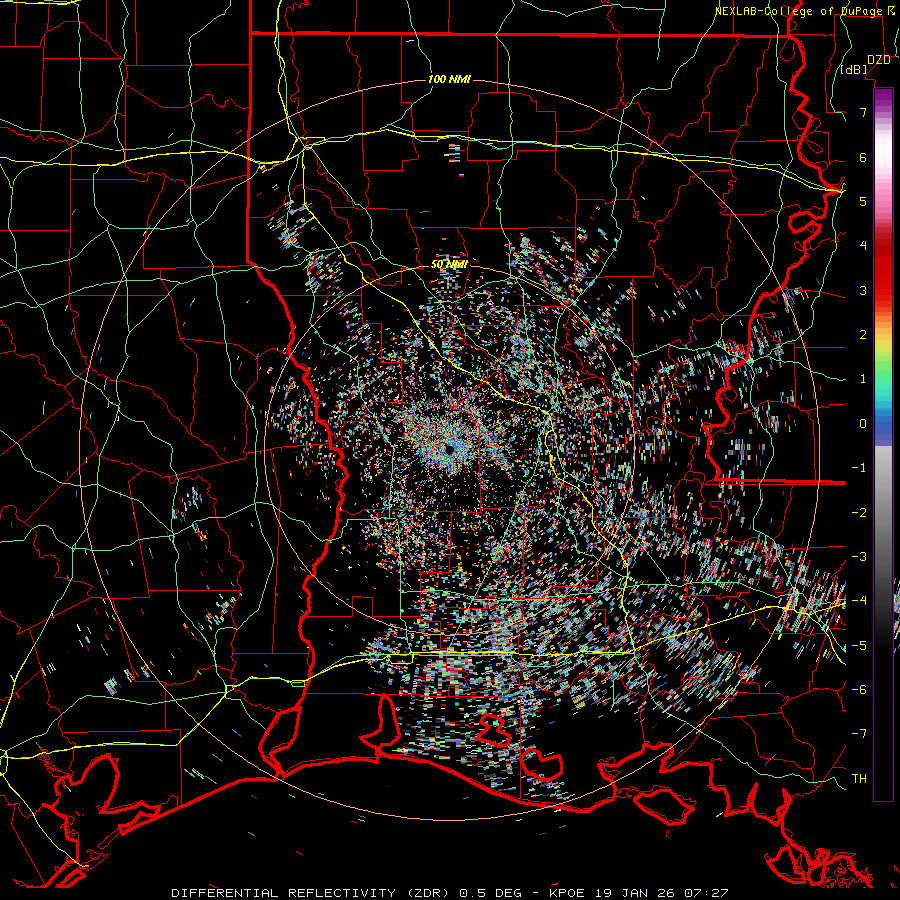Click the -2 dB value on the scale
900x900 pixels.
pos(859,512)
